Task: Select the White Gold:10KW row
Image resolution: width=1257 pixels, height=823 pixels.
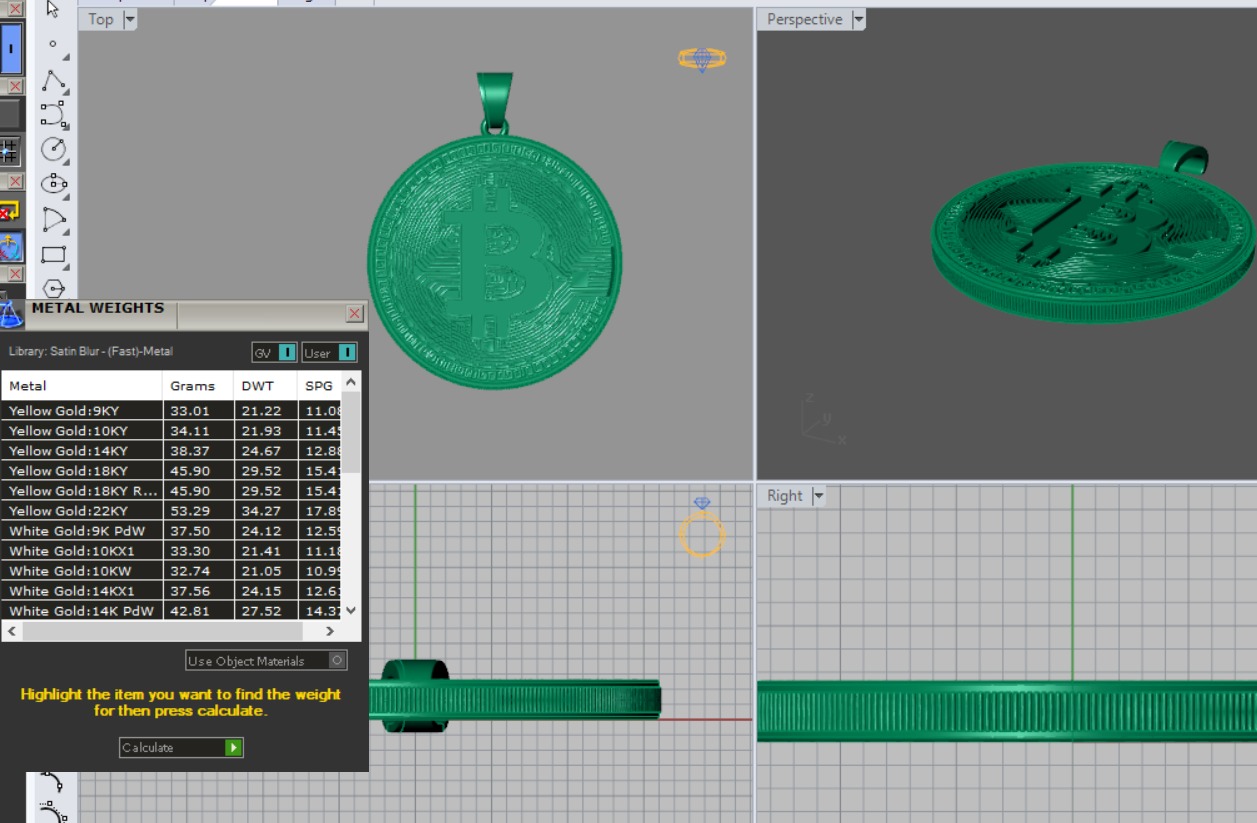Action: [171, 571]
